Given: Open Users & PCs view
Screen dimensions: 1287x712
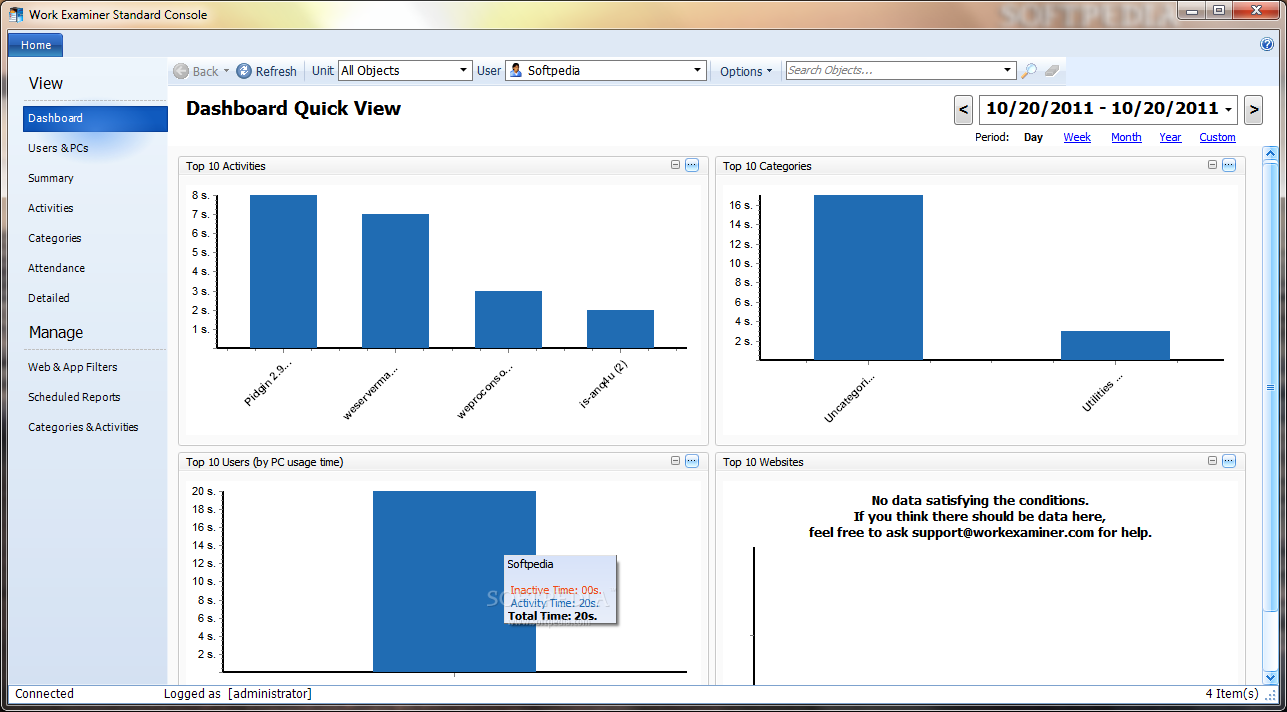Looking at the screenshot, I should [x=58, y=148].
